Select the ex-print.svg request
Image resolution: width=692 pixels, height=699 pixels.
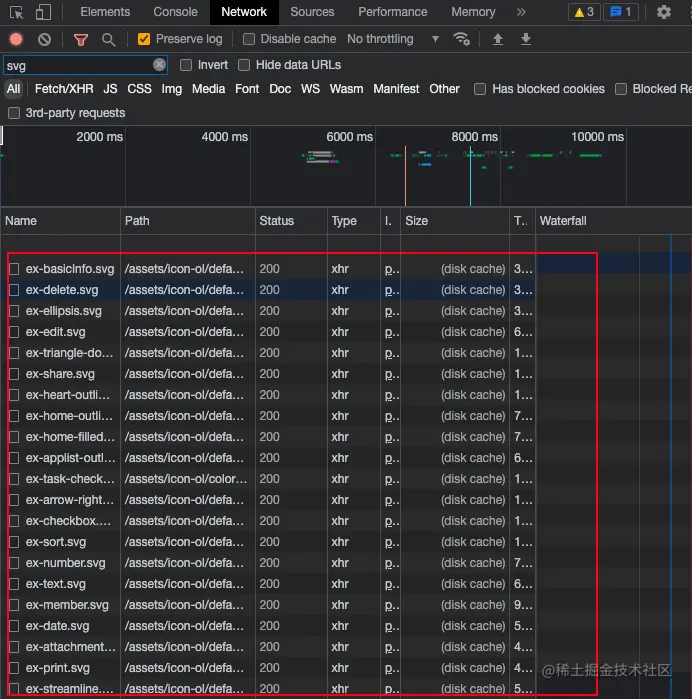pyautogui.click(x=58, y=668)
